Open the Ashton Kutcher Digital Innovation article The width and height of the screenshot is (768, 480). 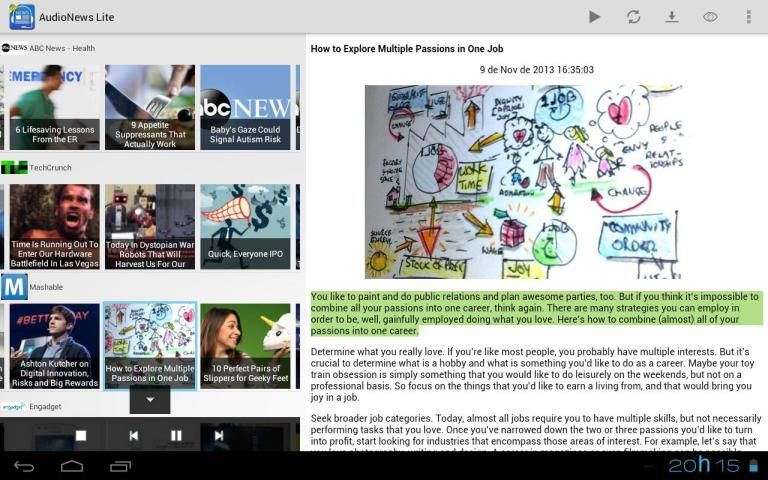pyautogui.click(x=54, y=346)
